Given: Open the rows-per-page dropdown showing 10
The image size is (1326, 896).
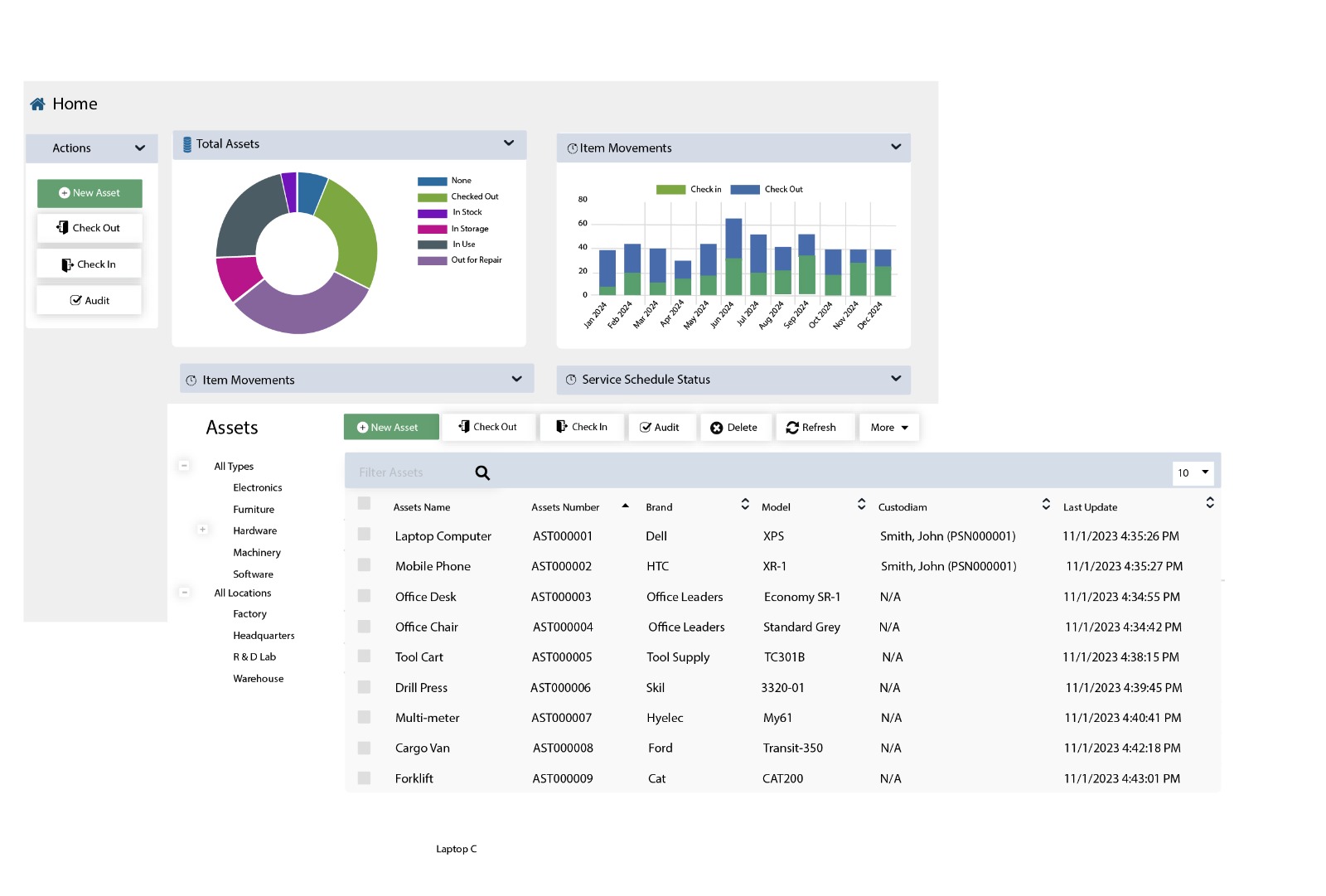Looking at the screenshot, I should (1193, 472).
